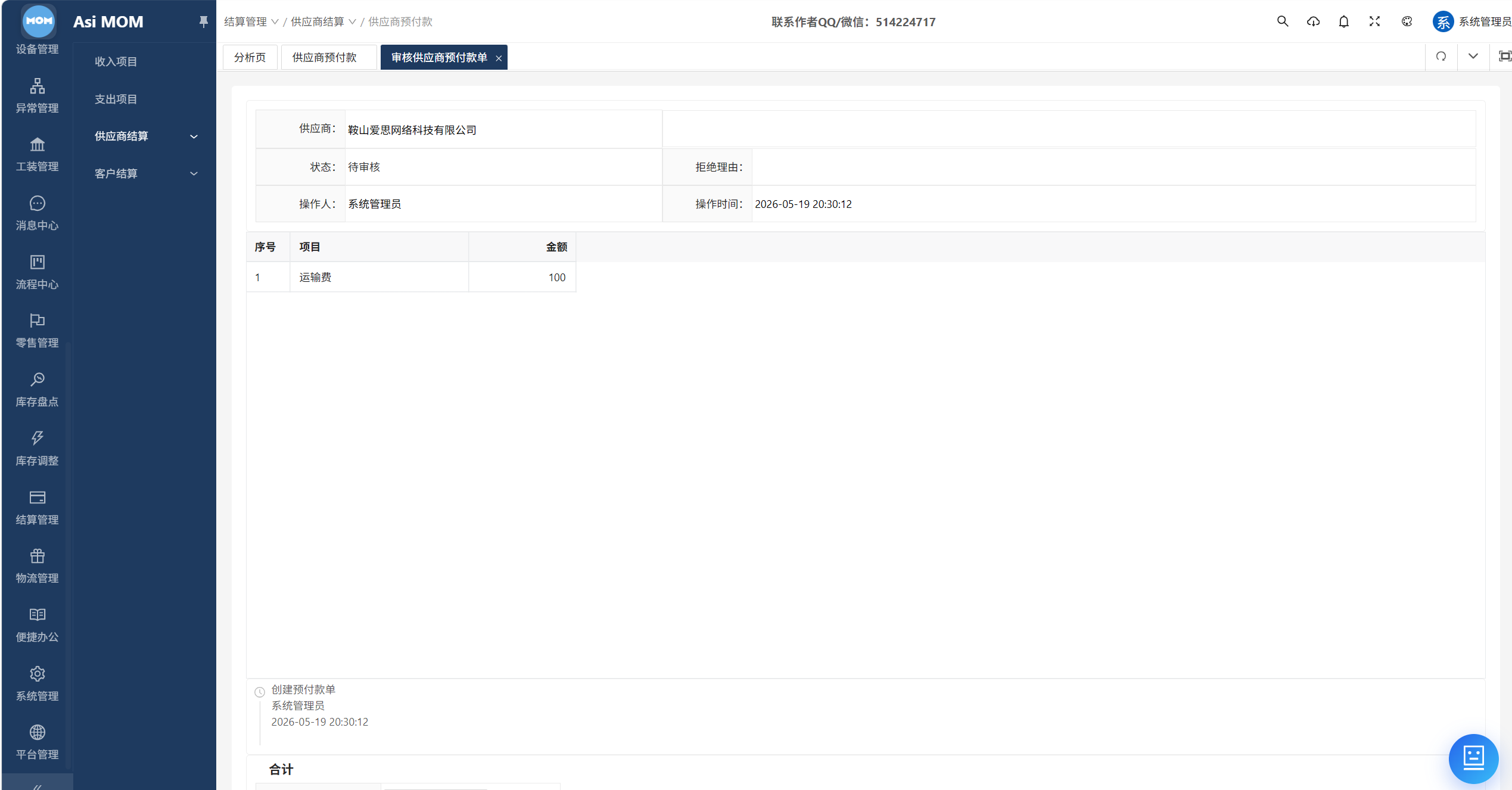The height and width of the screenshot is (790, 1512).
Task: Pin the sidebar with the pushpin icon
Action: click(203, 22)
